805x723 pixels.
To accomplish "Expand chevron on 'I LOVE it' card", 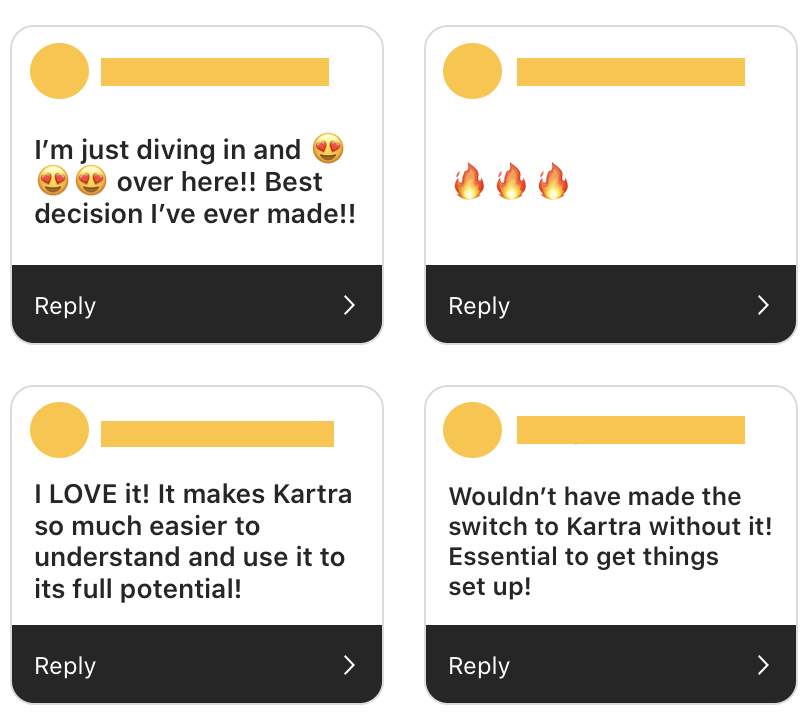I will click(349, 666).
